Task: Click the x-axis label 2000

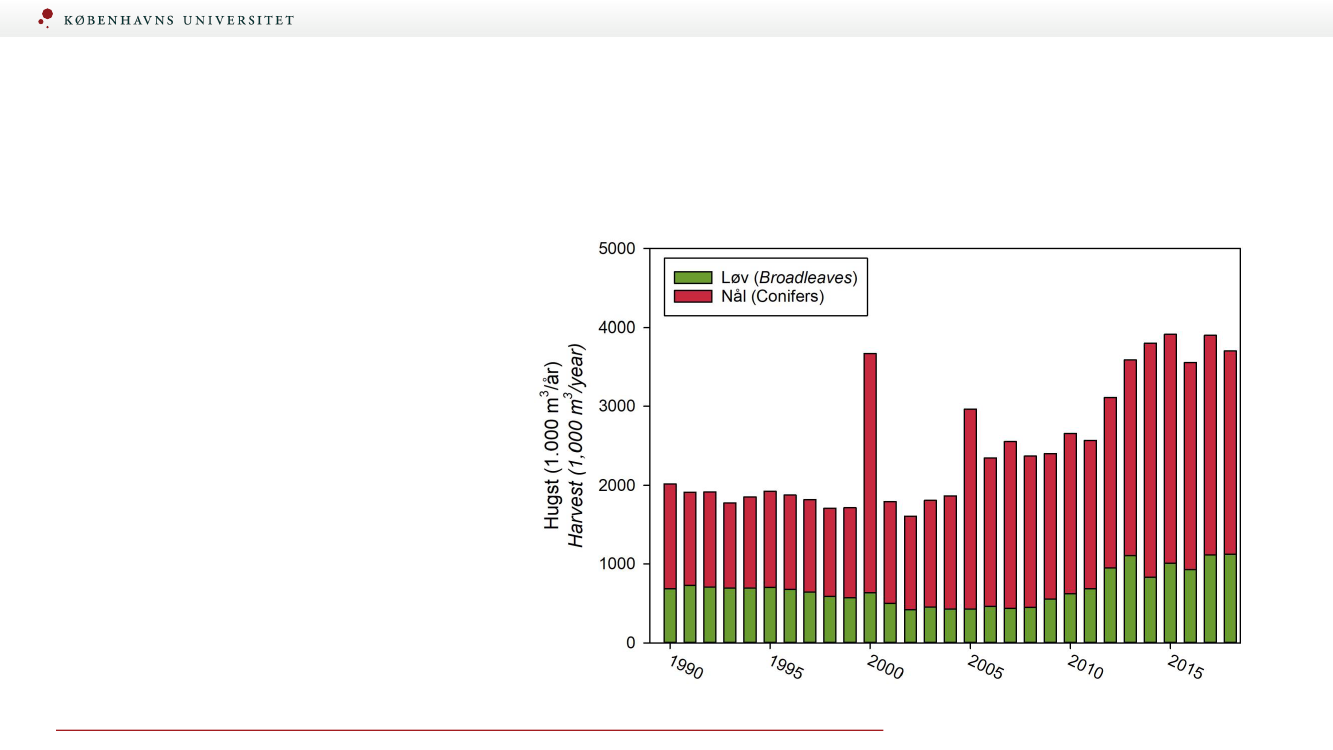Action: (886, 667)
